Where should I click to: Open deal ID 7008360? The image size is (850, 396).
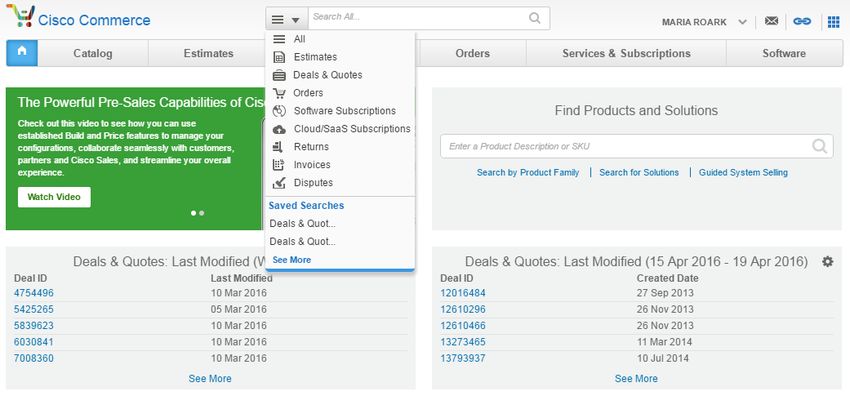(x=34, y=358)
